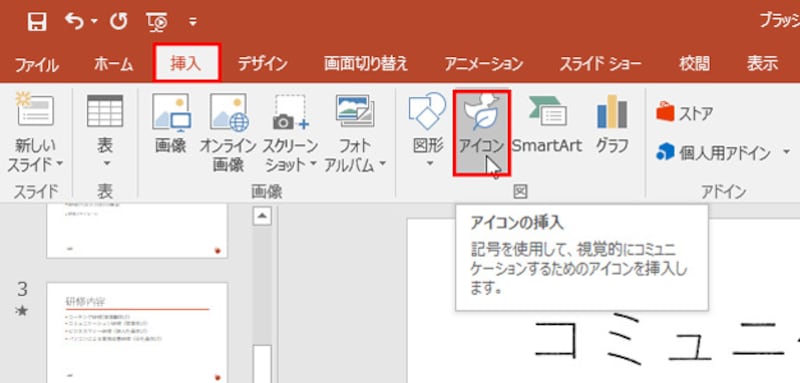Select the 挿入 ribbon tab
Screen dimensions: 800x383
[x=186, y=63]
